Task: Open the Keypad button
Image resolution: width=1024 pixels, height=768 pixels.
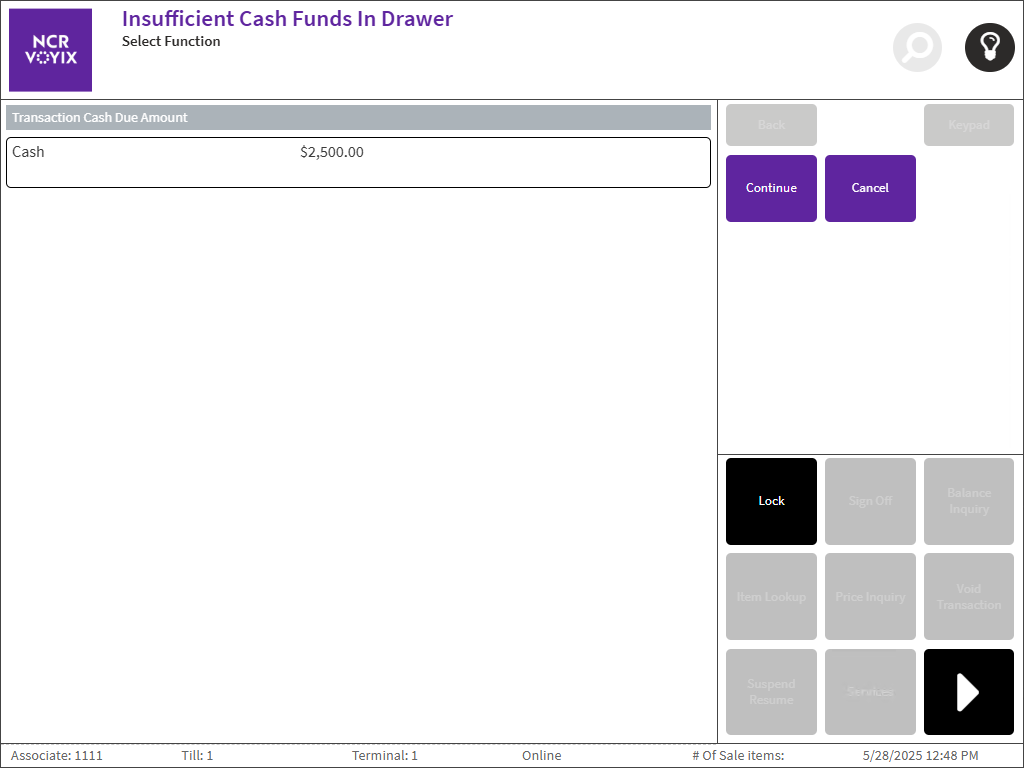Action: point(968,125)
